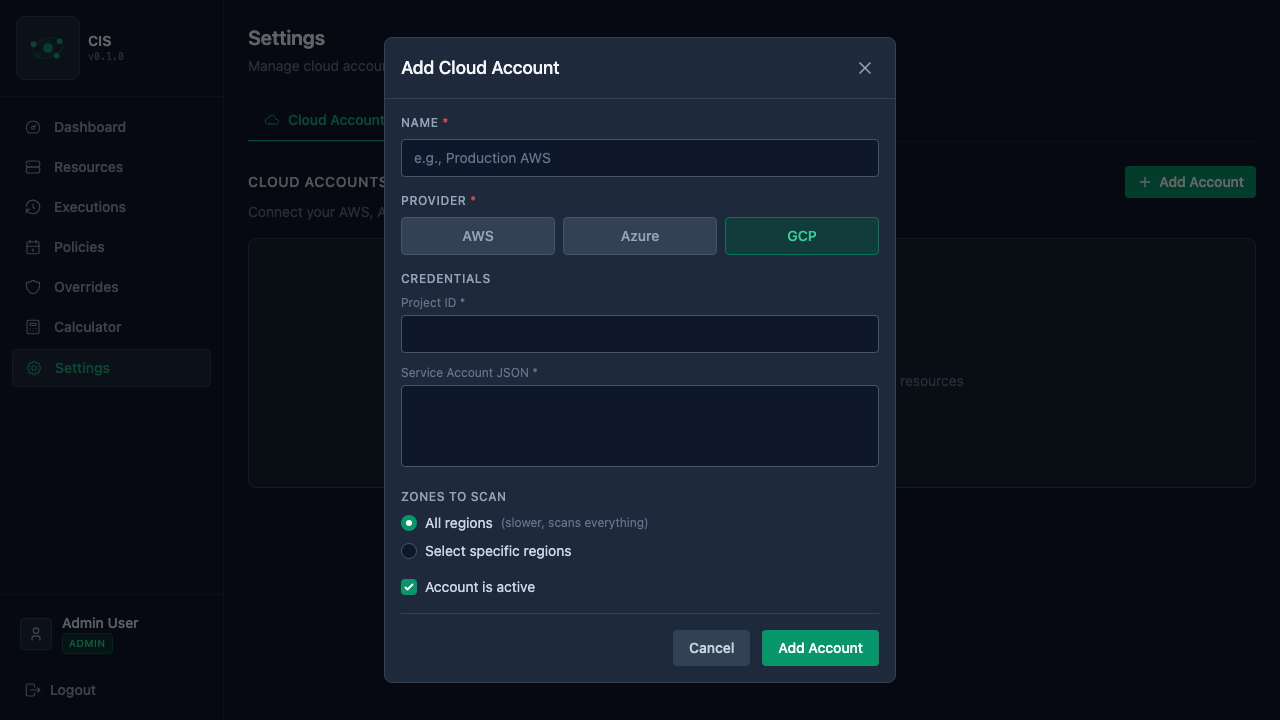Select AWS as provider
The width and height of the screenshot is (1280, 720).
click(x=478, y=236)
